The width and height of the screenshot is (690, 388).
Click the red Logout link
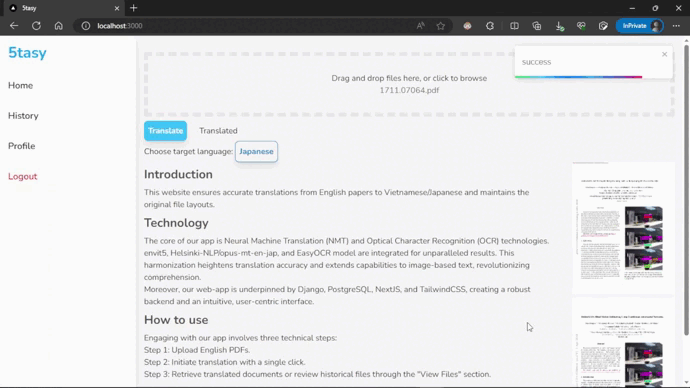pos(22,176)
